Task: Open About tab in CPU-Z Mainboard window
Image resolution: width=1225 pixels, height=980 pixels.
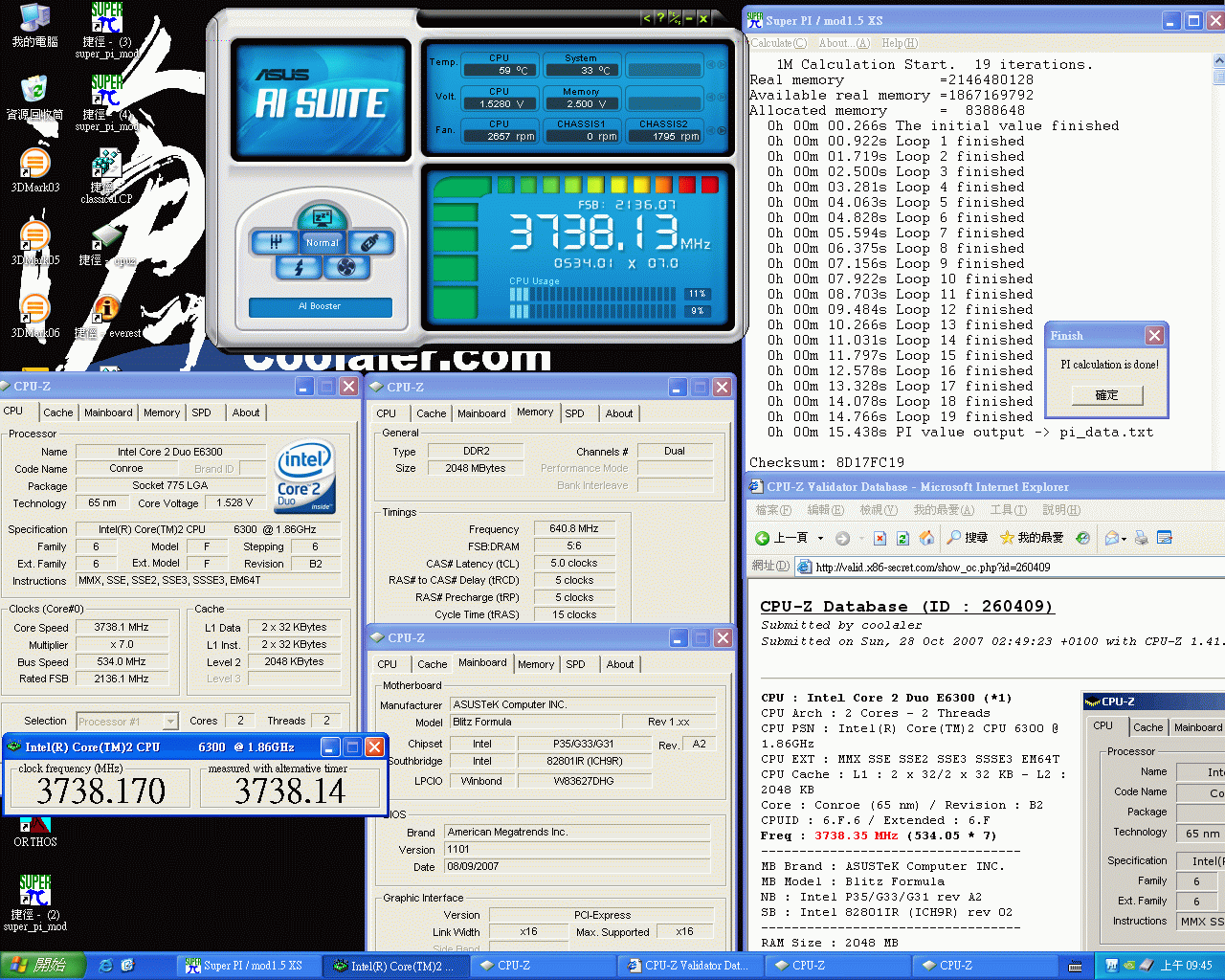Action: pos(620,664)
